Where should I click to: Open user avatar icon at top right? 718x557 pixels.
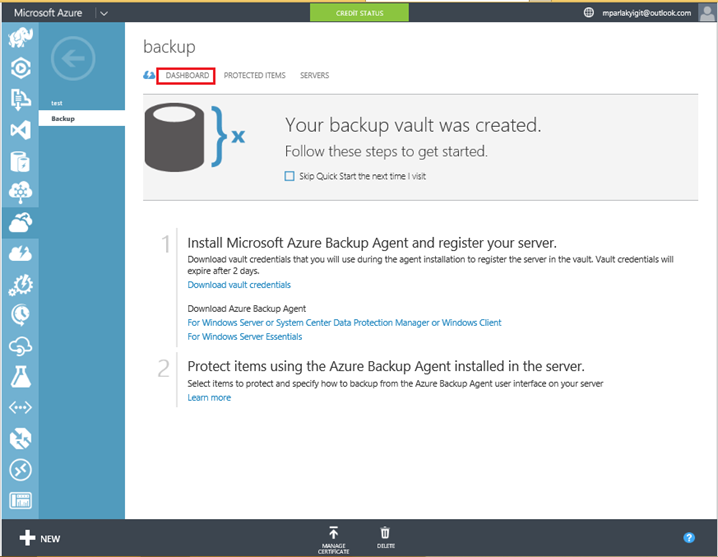[707, 12]
